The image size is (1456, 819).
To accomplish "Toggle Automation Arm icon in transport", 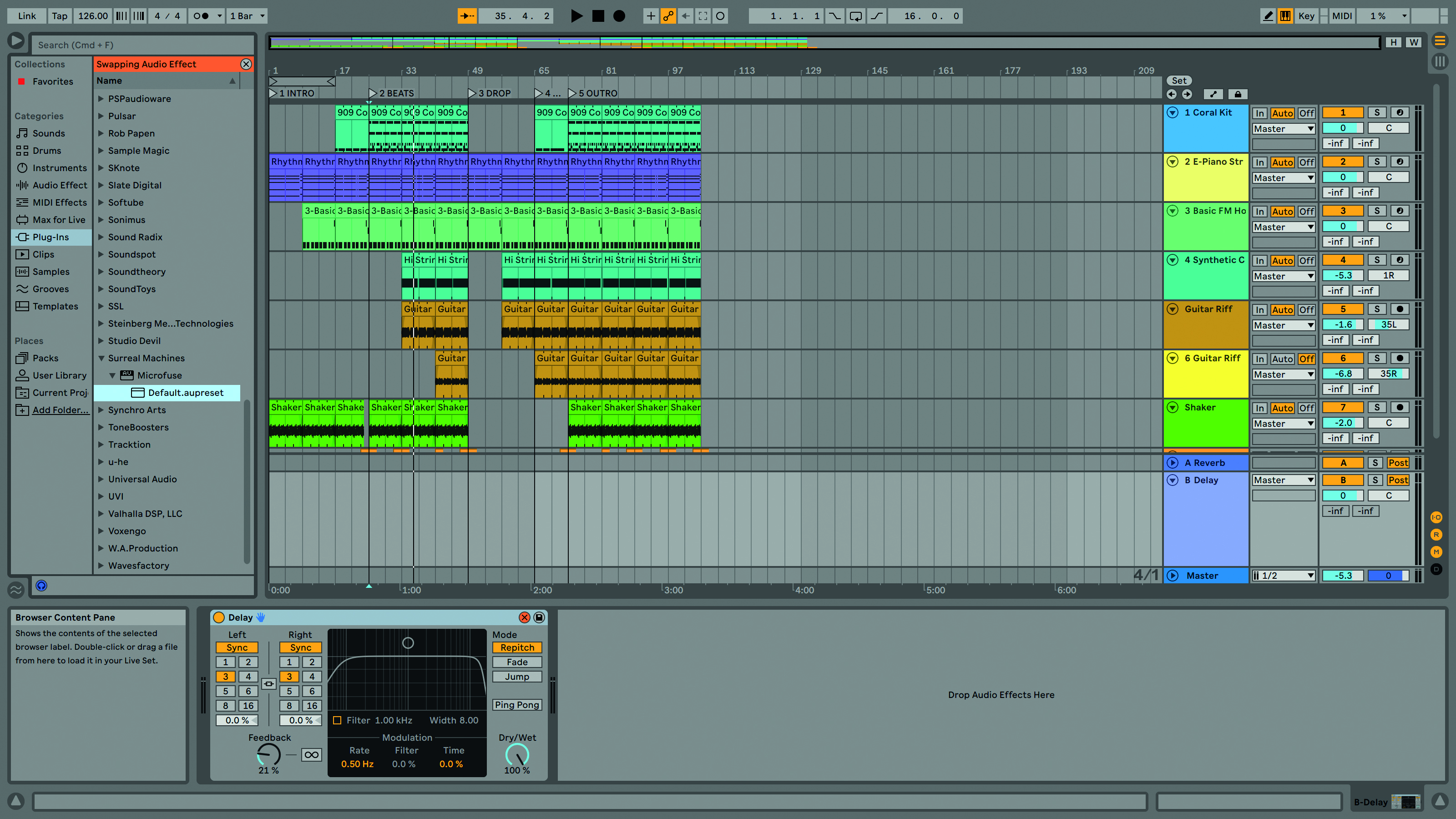I will (668, 16).
